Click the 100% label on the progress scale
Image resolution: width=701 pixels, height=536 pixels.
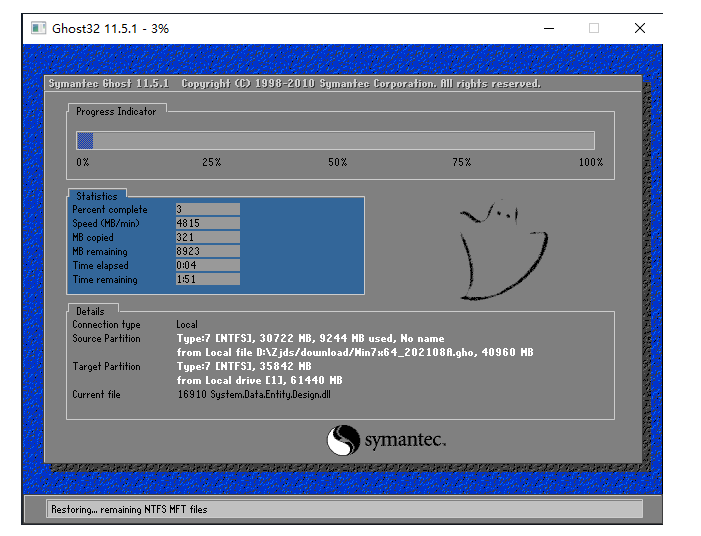click(590, 162)
